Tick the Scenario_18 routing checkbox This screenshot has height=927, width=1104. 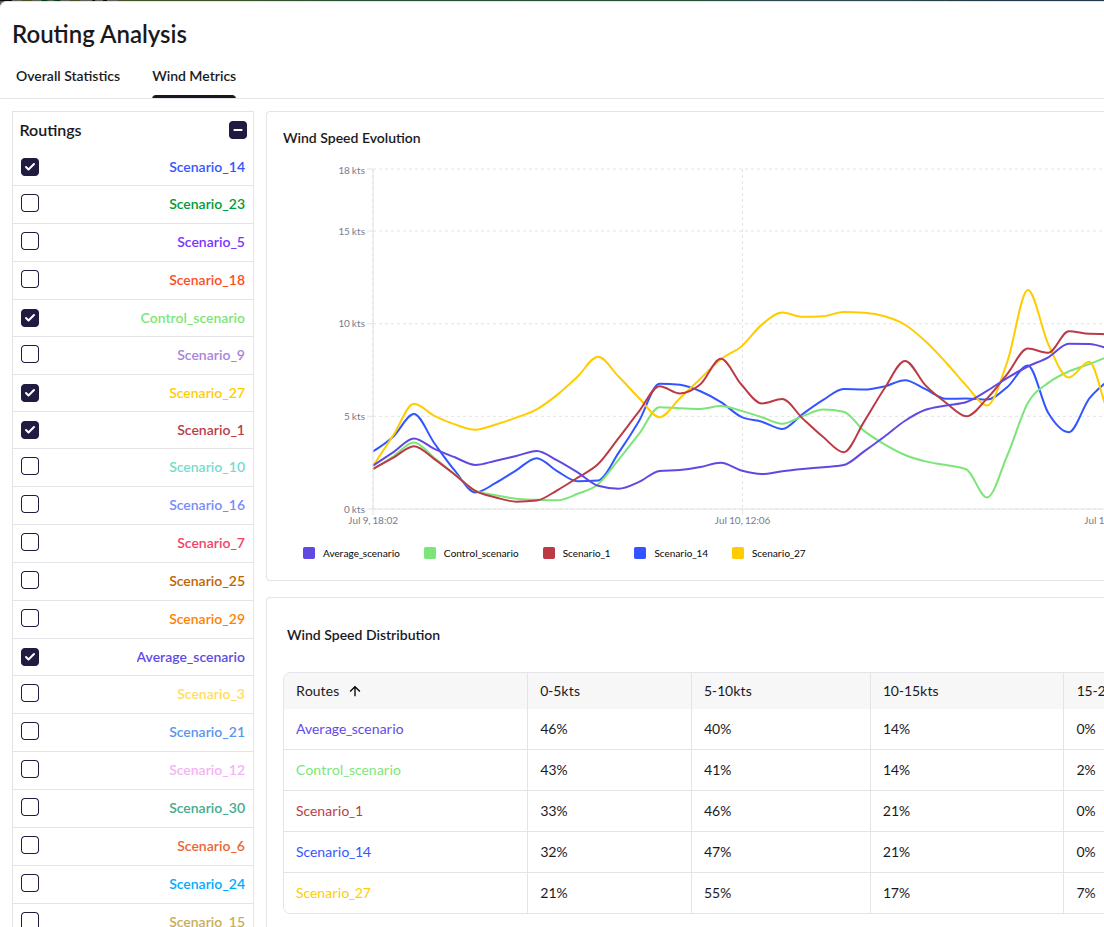[x=30, y=279]
